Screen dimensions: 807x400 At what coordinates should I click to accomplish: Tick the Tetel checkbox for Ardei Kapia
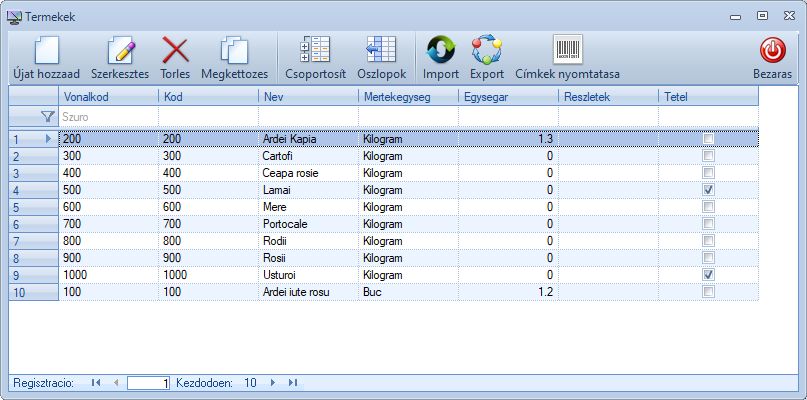pos(709,138)
